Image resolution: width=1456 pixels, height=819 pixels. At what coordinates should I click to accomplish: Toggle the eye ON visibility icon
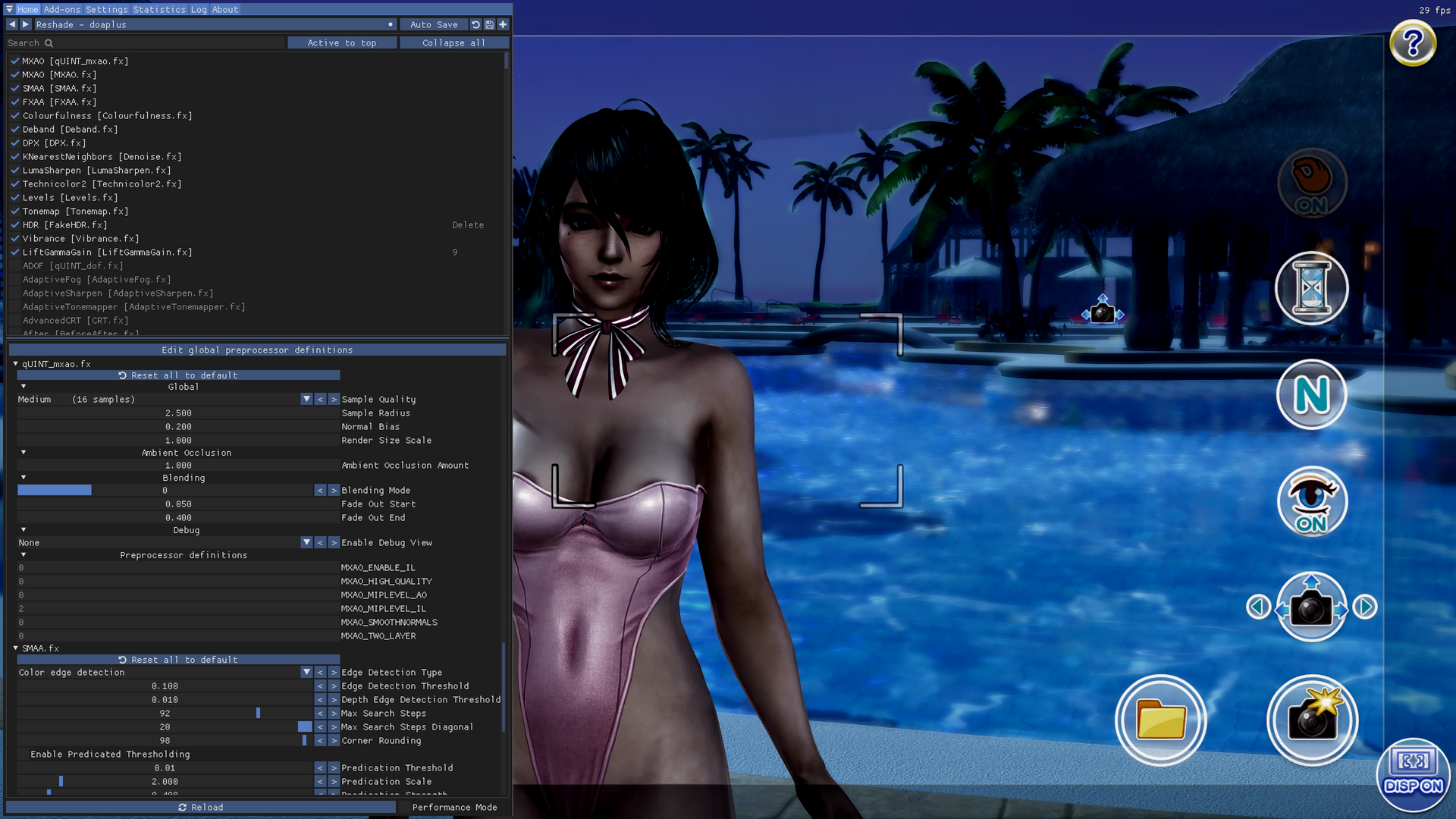tap(1312, 501)
